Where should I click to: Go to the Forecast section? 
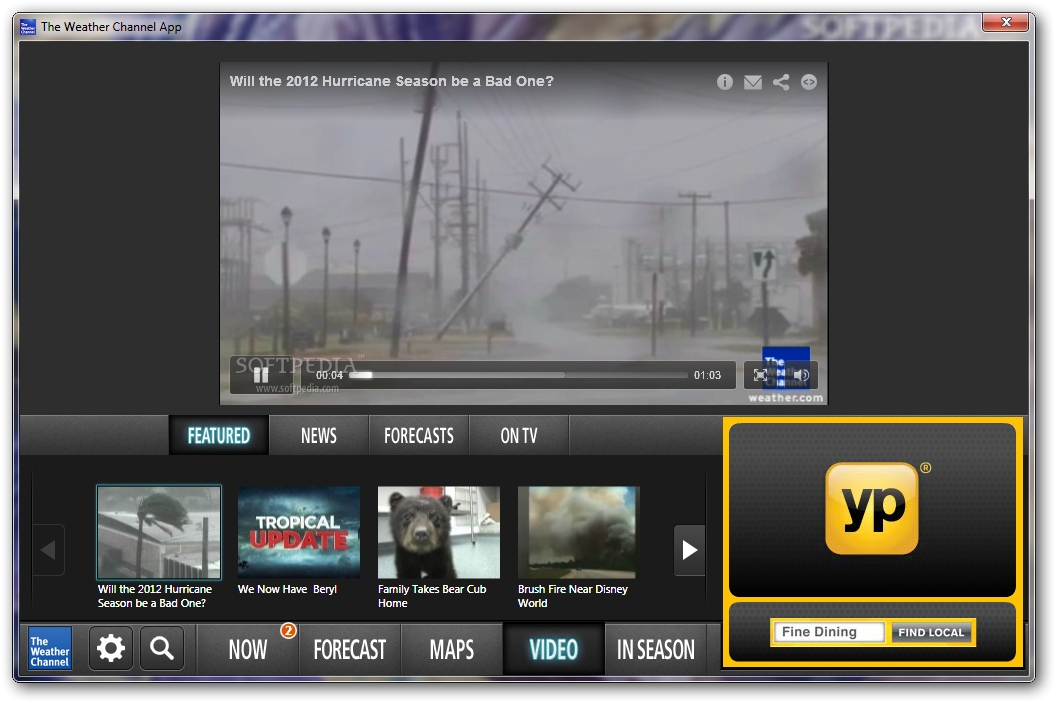(x=350, y=650)
